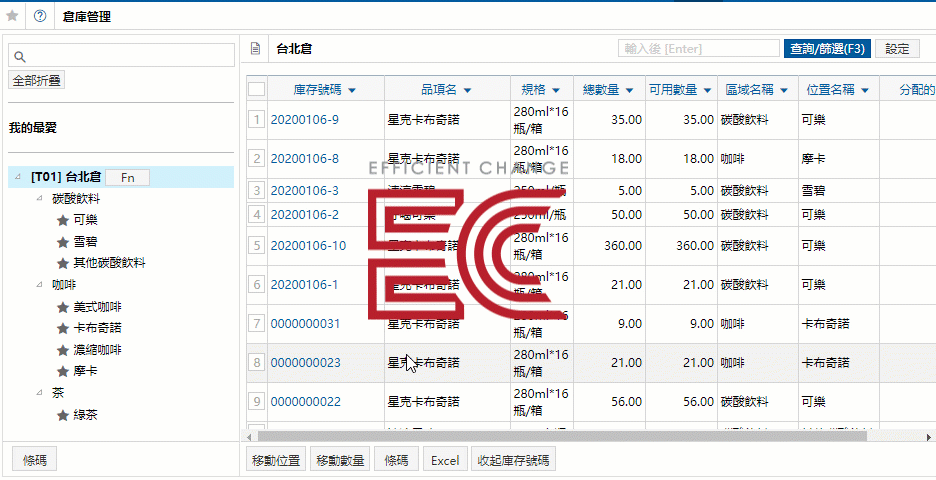Image resolution: width=936 pixels, height=480 pixels.
Task: Click the horizontal scrollbar thumb under the table
Action: 560,436
